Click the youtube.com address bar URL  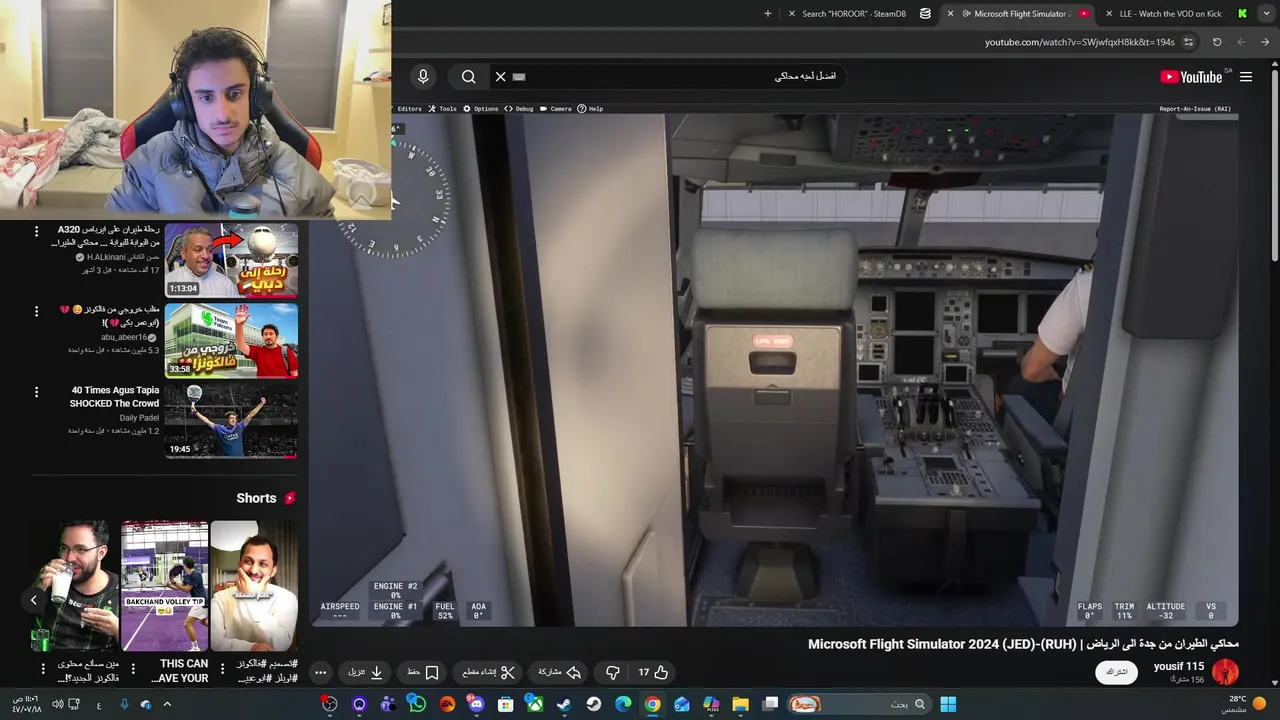(x=1080, y=42)
